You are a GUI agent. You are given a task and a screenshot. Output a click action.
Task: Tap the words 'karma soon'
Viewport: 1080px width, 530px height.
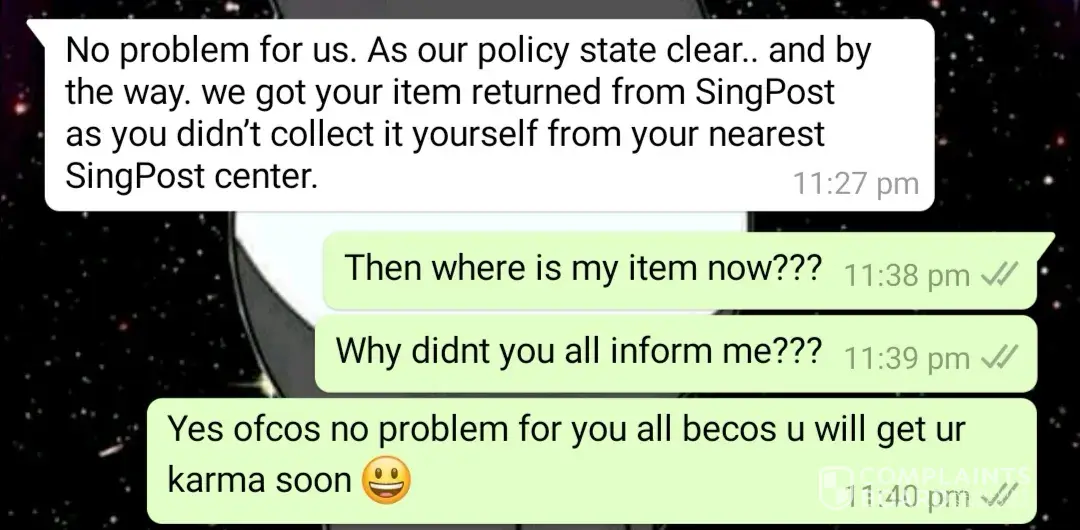point(260,480)
